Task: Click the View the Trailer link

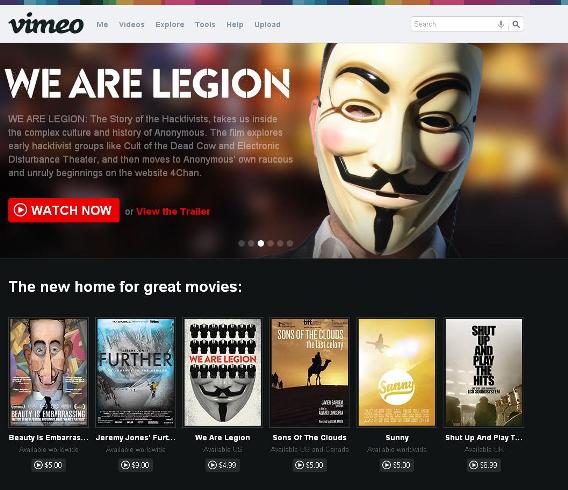Action: pos(173,212)
